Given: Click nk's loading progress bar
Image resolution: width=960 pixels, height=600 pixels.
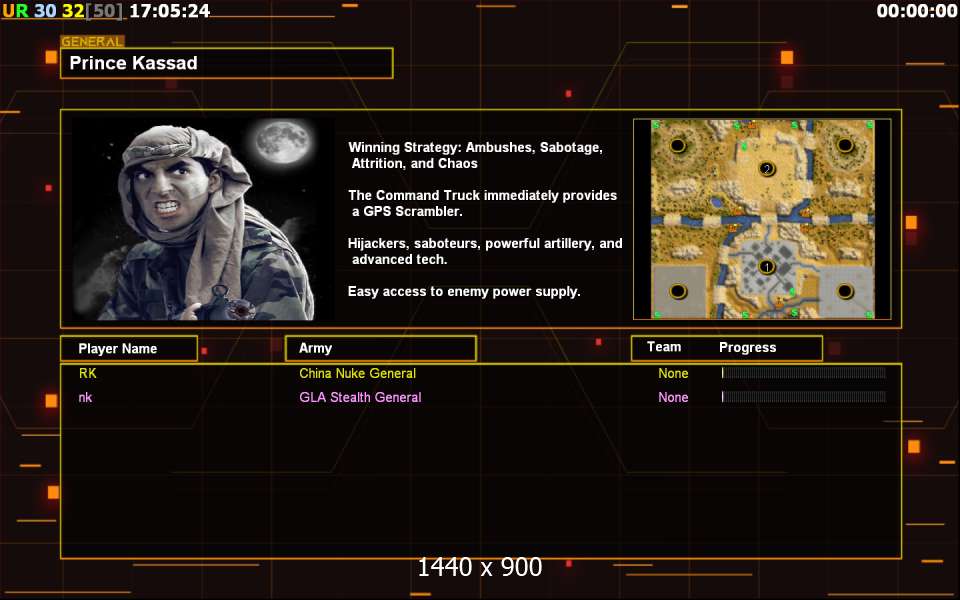Looking at the screenshot, I should [x=804, y=397].
